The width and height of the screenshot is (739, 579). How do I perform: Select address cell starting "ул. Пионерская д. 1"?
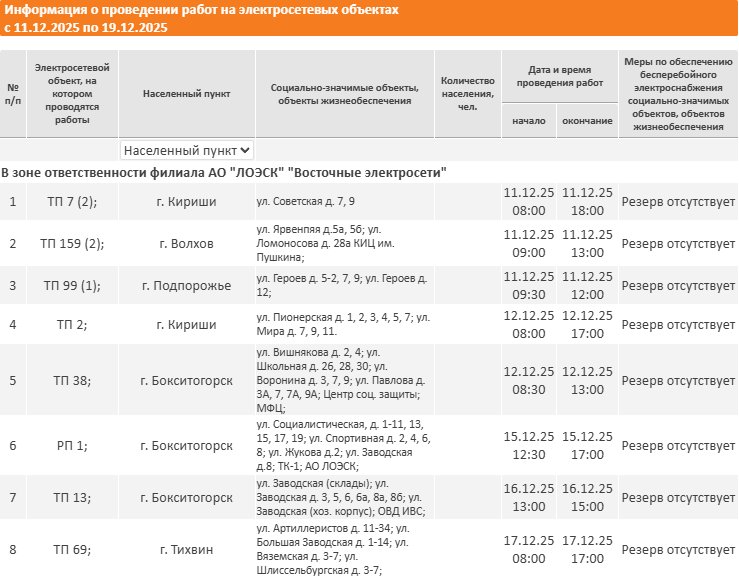click(x=345, y=325)
